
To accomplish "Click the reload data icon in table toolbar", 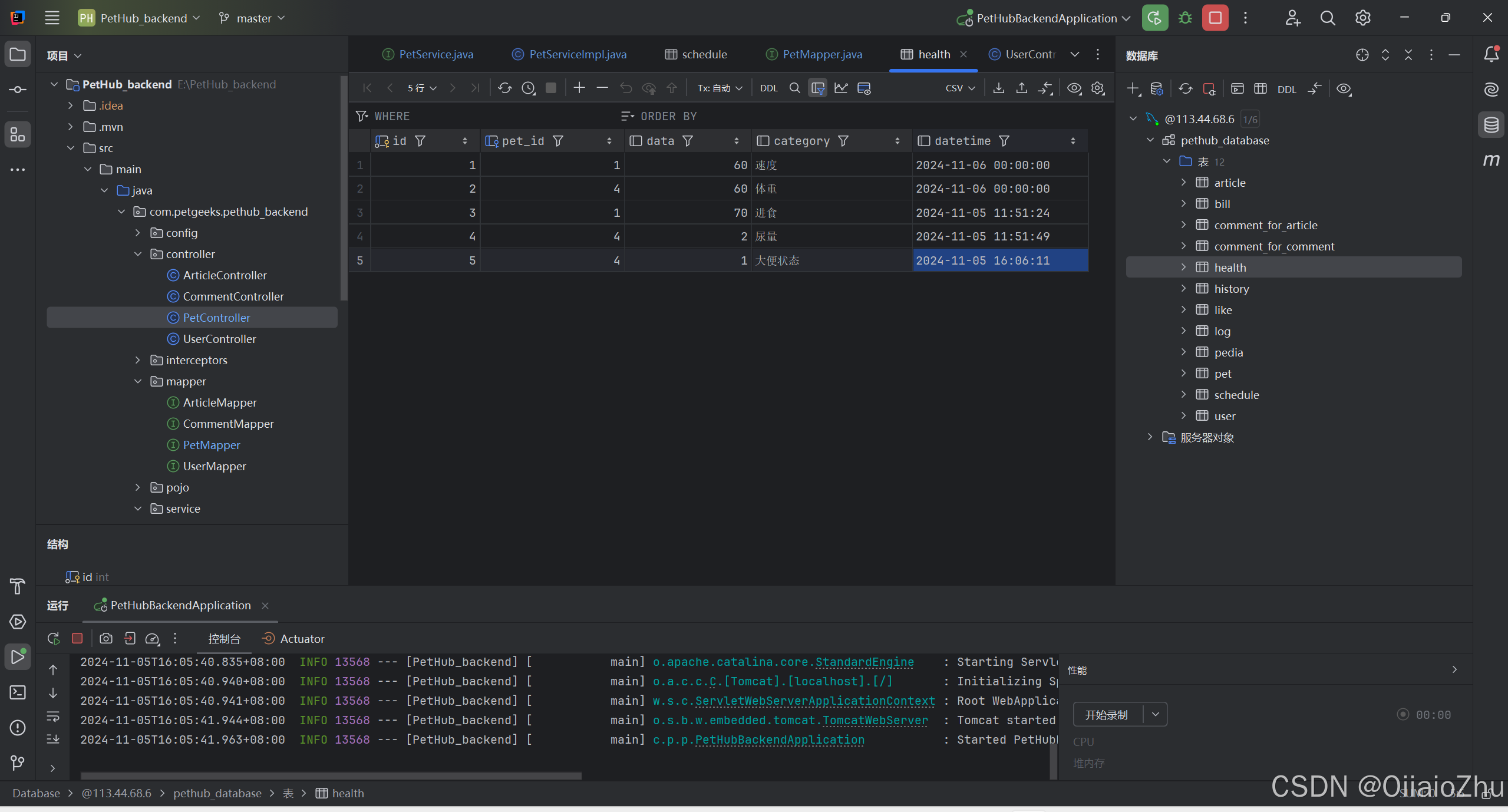I will point(504,88).
